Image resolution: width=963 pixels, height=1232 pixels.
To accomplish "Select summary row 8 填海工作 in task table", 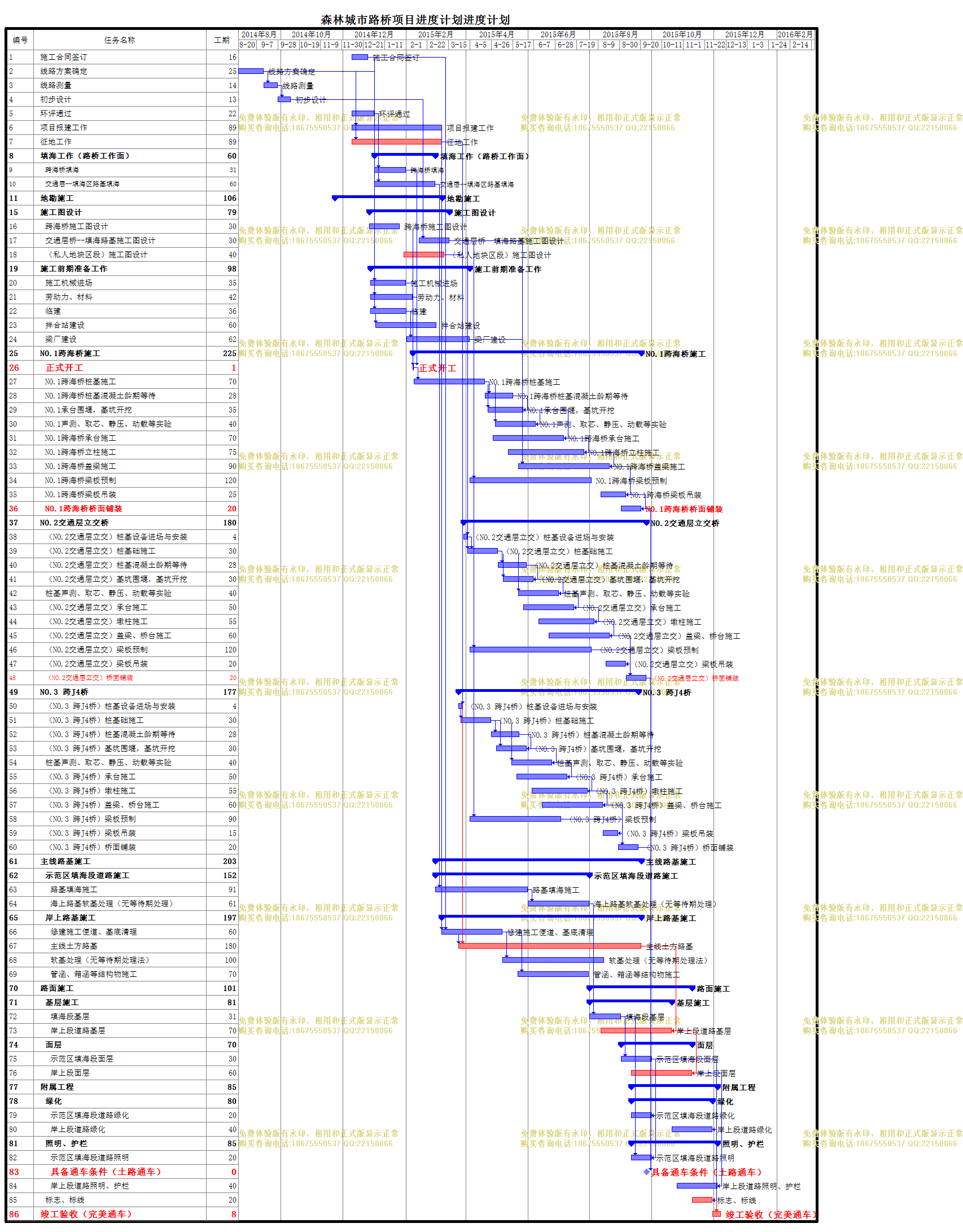I will pyautogui.click(x=122, y=156).
